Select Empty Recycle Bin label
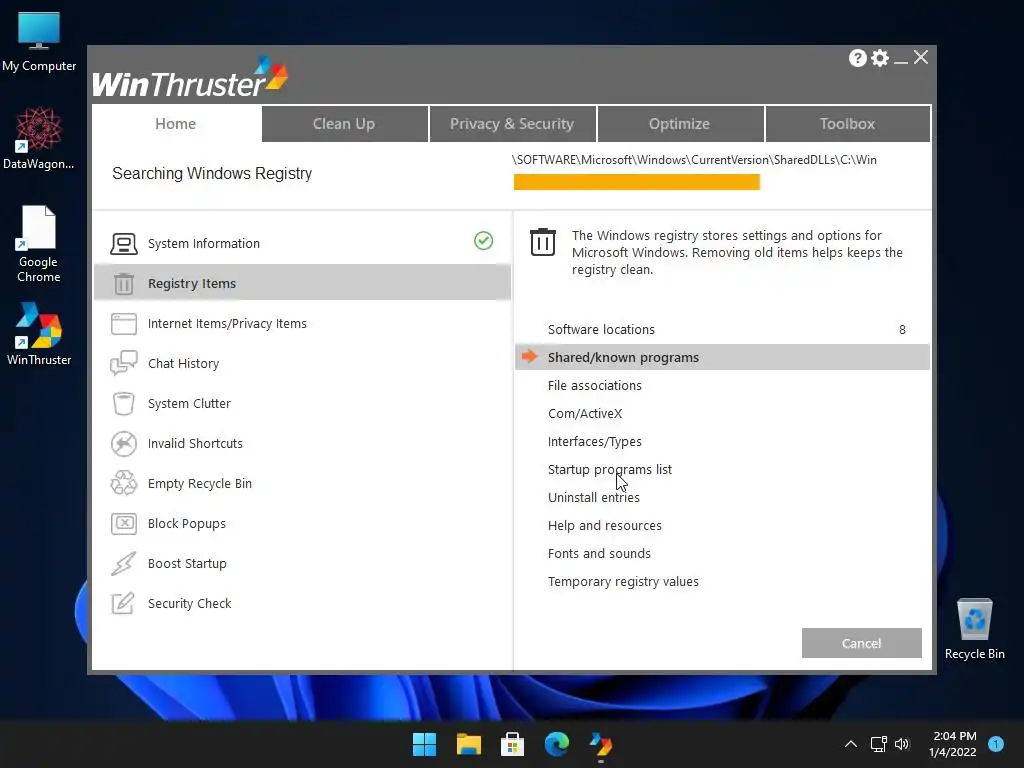The height and width of the screenshot is (768, 1024). [x=200, y=483]
